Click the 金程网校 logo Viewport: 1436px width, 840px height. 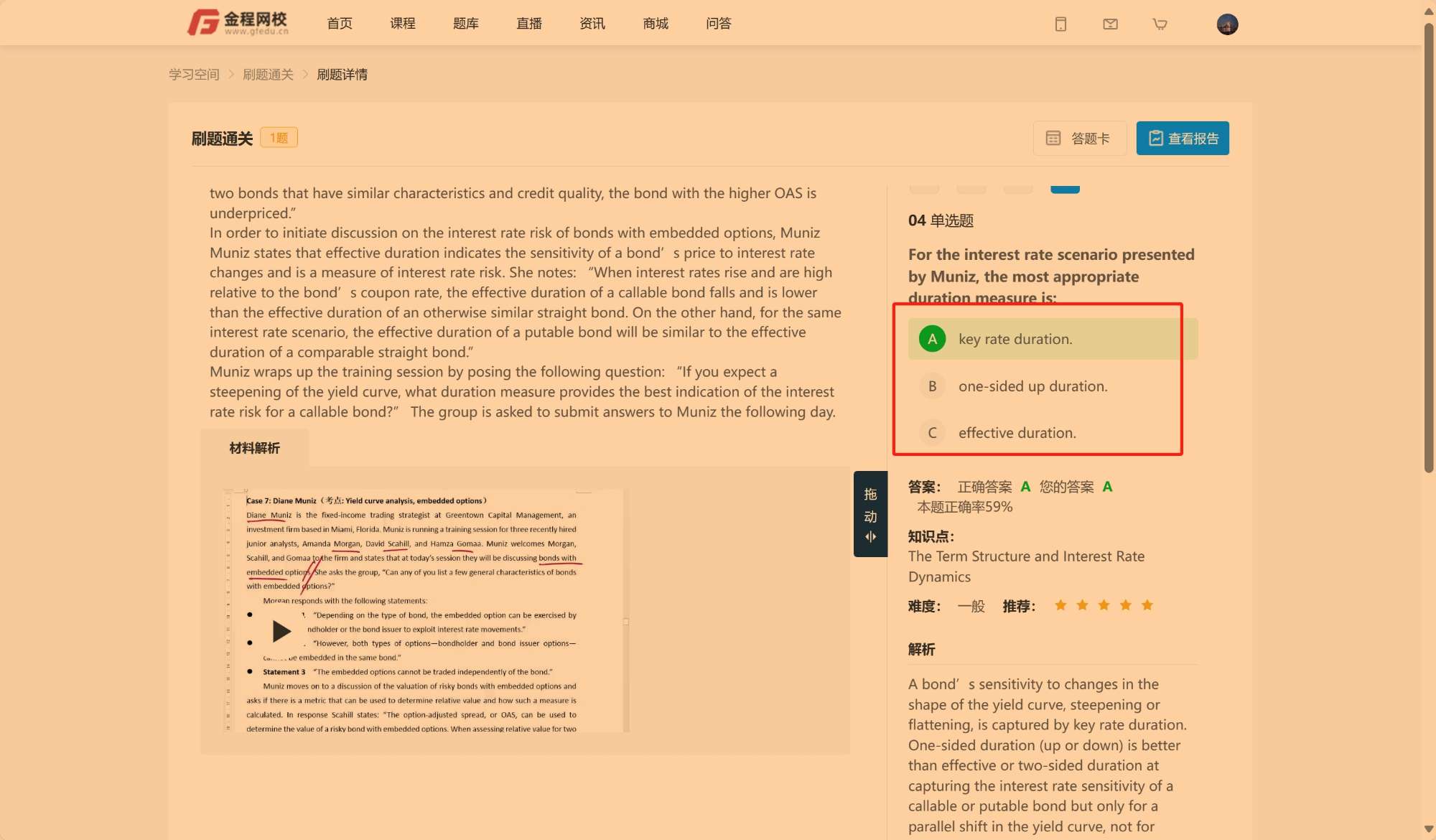(x=238, y=23)
